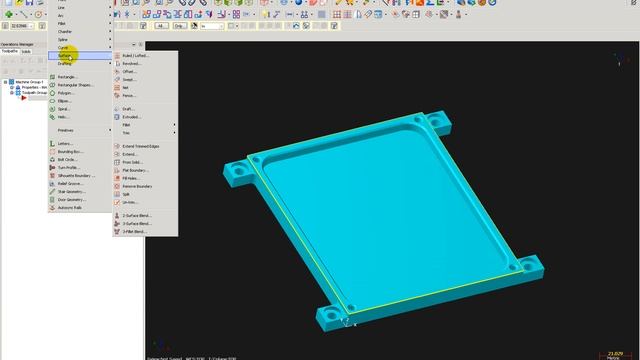Select the 3-Fillet Blend icon
Image resolution: width=640 pixels, height=360 pixels.
coord(117,231)
